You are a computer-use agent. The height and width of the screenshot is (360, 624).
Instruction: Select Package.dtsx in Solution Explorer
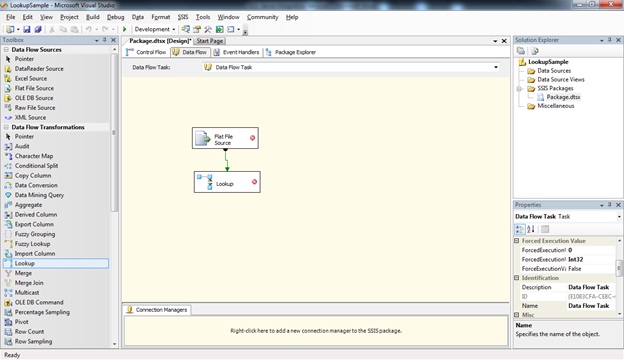pos(563,97)
